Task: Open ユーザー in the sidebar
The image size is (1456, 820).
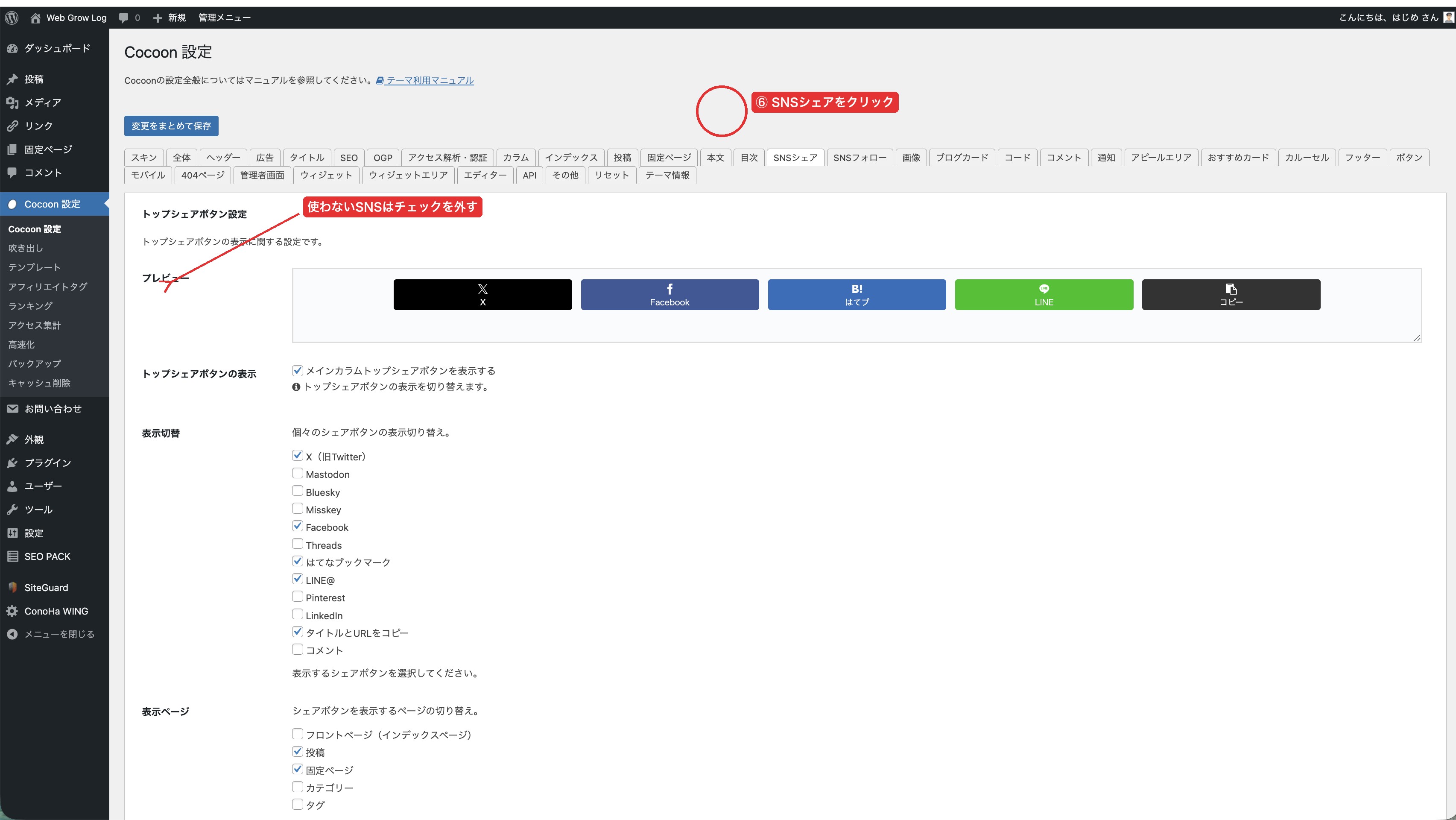Action: tap(54, 486)
